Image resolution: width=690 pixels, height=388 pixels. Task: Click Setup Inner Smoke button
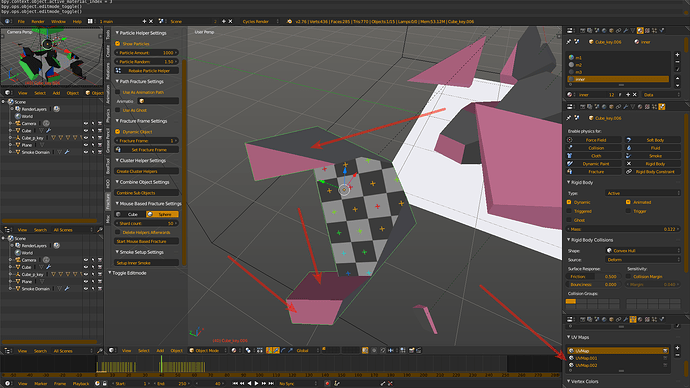pyautogui.click(x=147, y=263)
